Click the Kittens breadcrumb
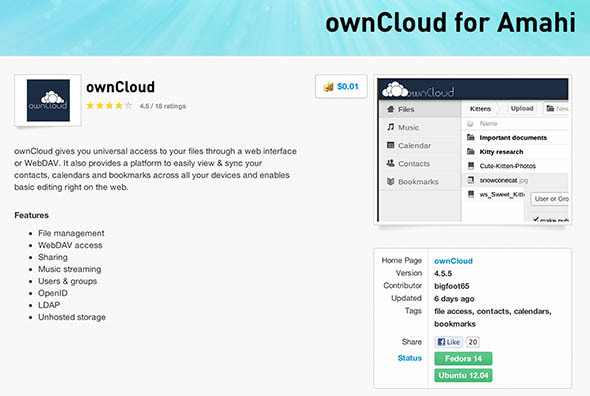 click(x=480, y=109)
